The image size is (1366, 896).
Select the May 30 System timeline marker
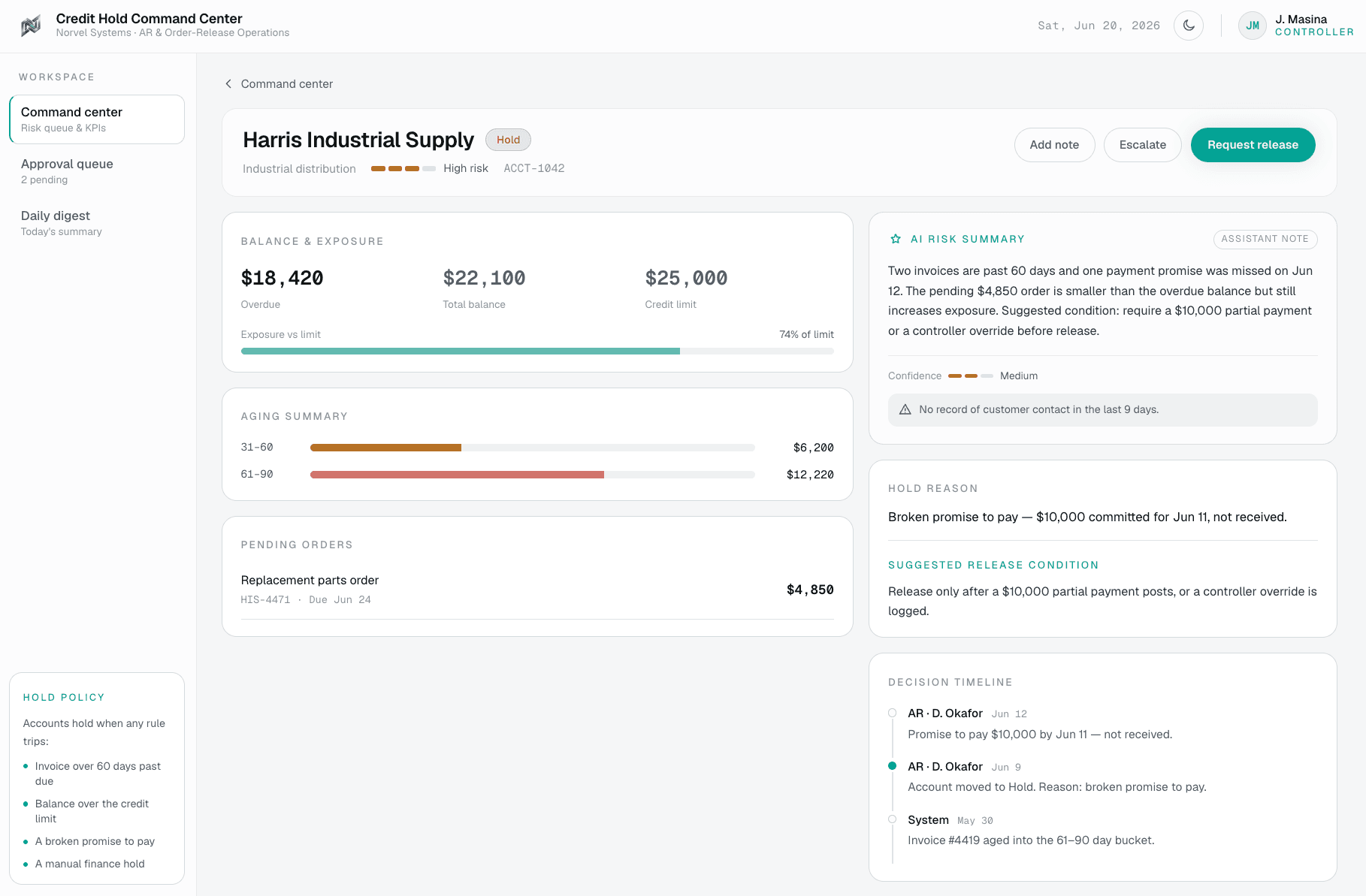(x=893, y=819)
